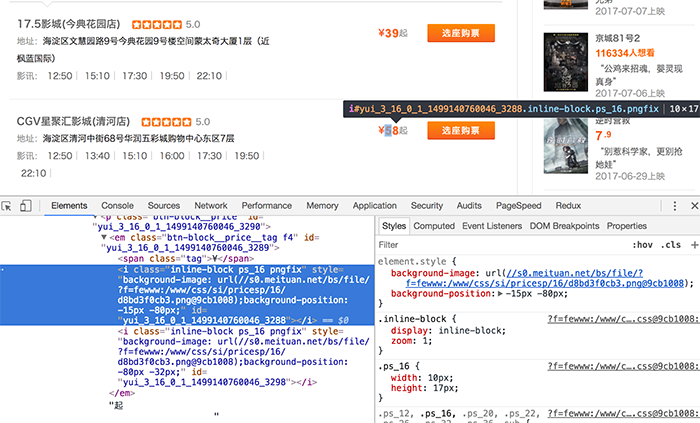The image size is (700, 423).
Task: Click the Filter styles input field
Action: [500, 245]
